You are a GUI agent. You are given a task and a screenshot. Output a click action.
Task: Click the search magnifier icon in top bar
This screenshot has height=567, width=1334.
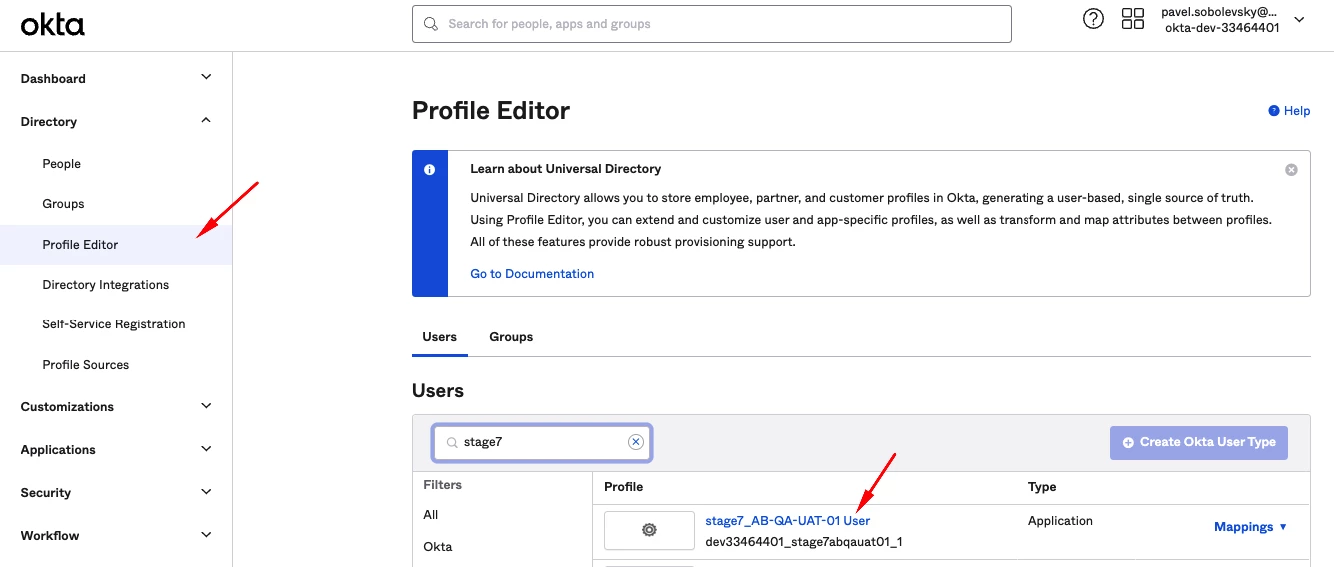click(431, 24)
